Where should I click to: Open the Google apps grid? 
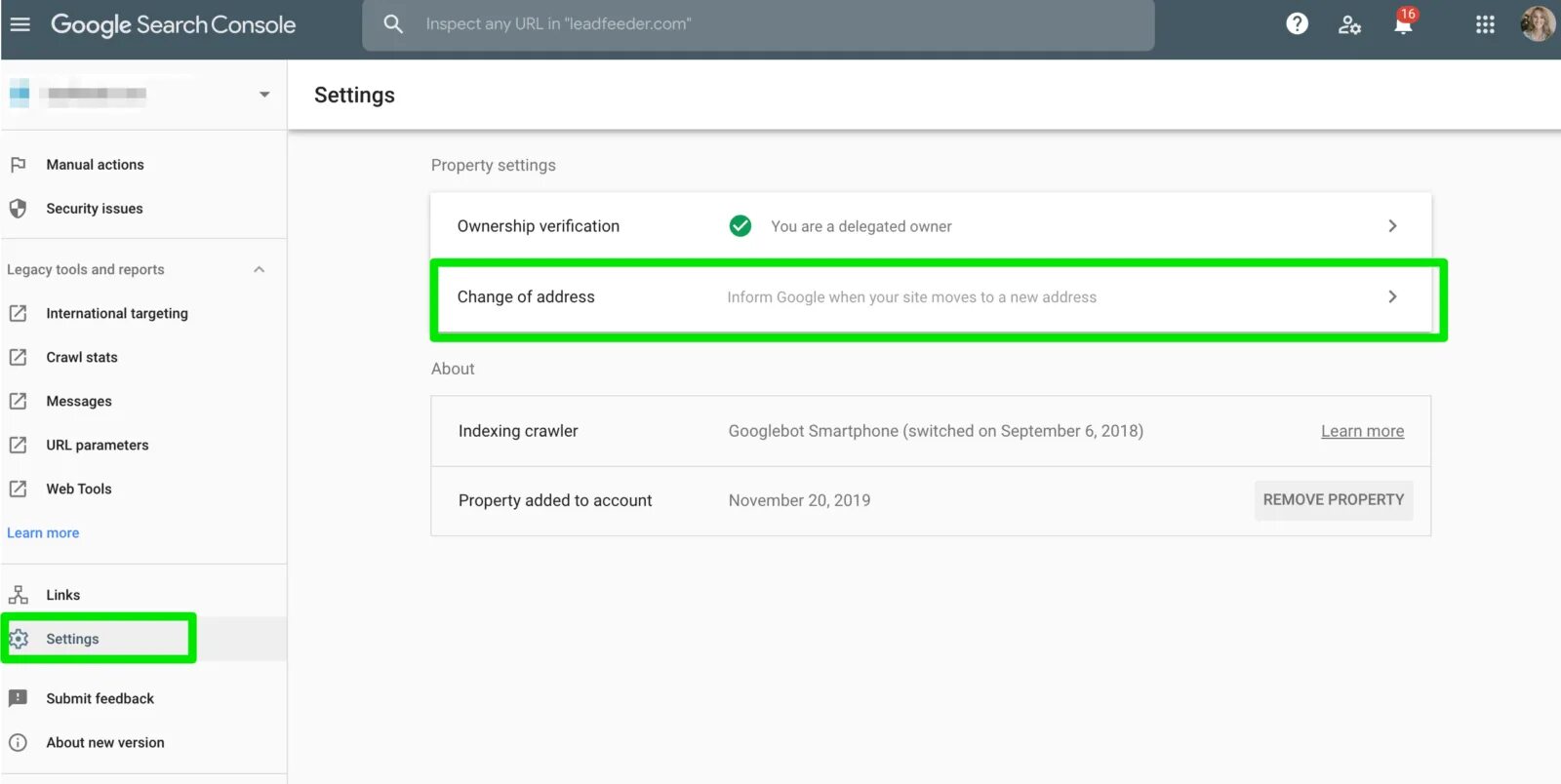[x=1485, y=24]
